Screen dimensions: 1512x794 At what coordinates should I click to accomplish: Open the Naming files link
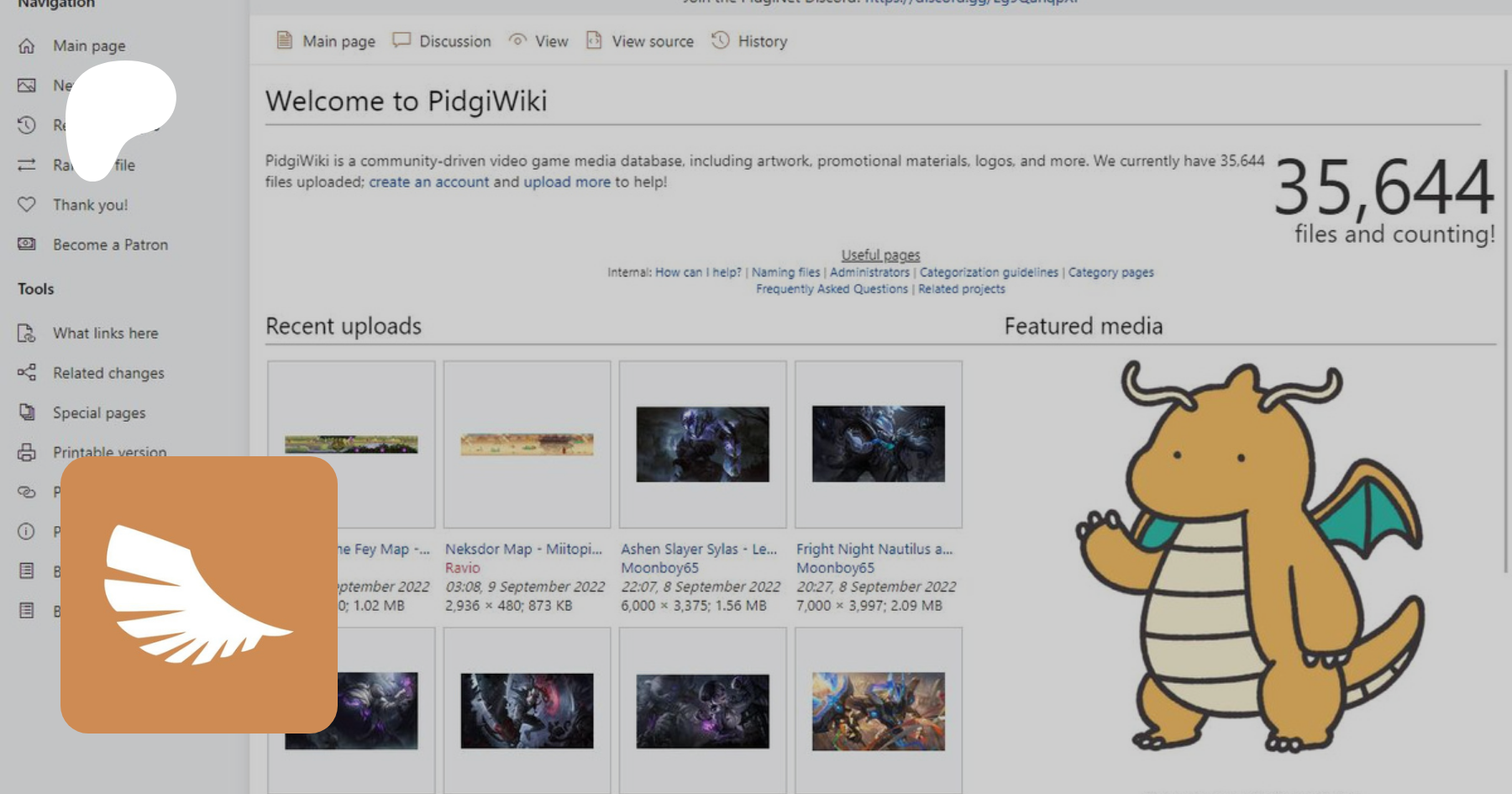tap(785, 272)
